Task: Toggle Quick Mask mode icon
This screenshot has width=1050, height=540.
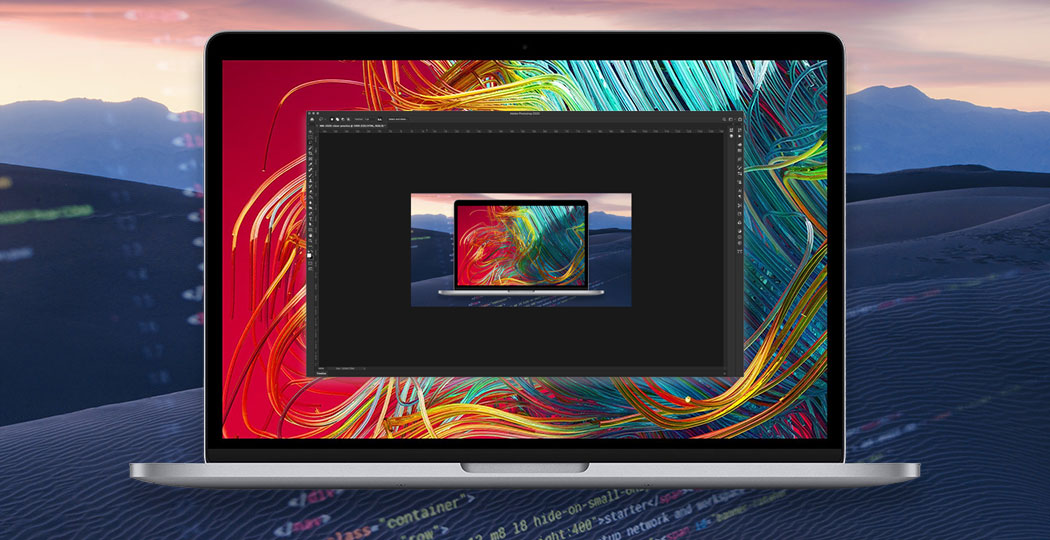Action: [310, 263]
